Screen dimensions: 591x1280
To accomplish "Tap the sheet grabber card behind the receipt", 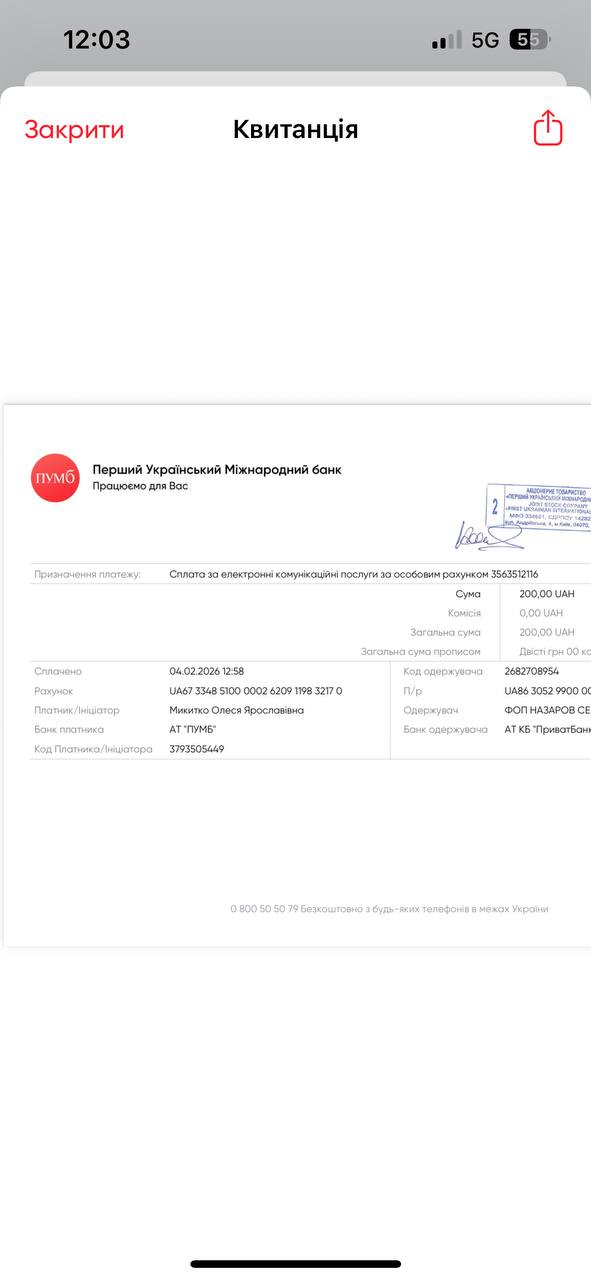I will coord(295,78).
